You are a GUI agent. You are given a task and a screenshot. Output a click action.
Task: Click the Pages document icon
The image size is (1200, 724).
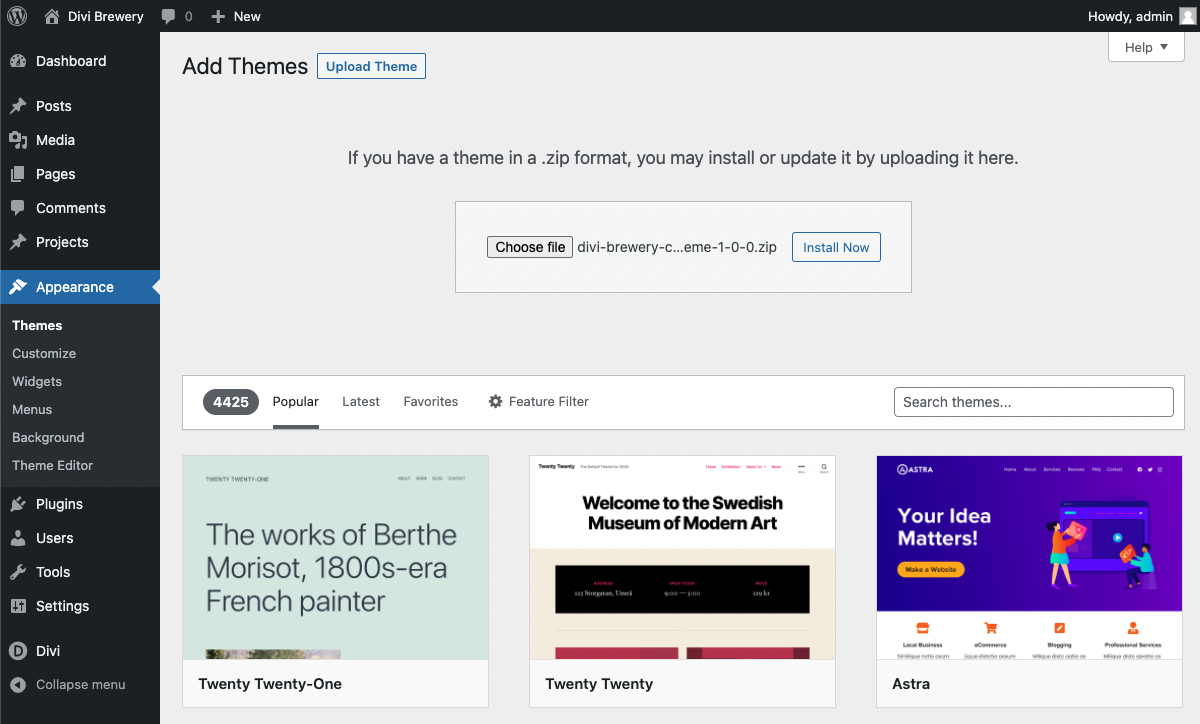click(18, 174)
